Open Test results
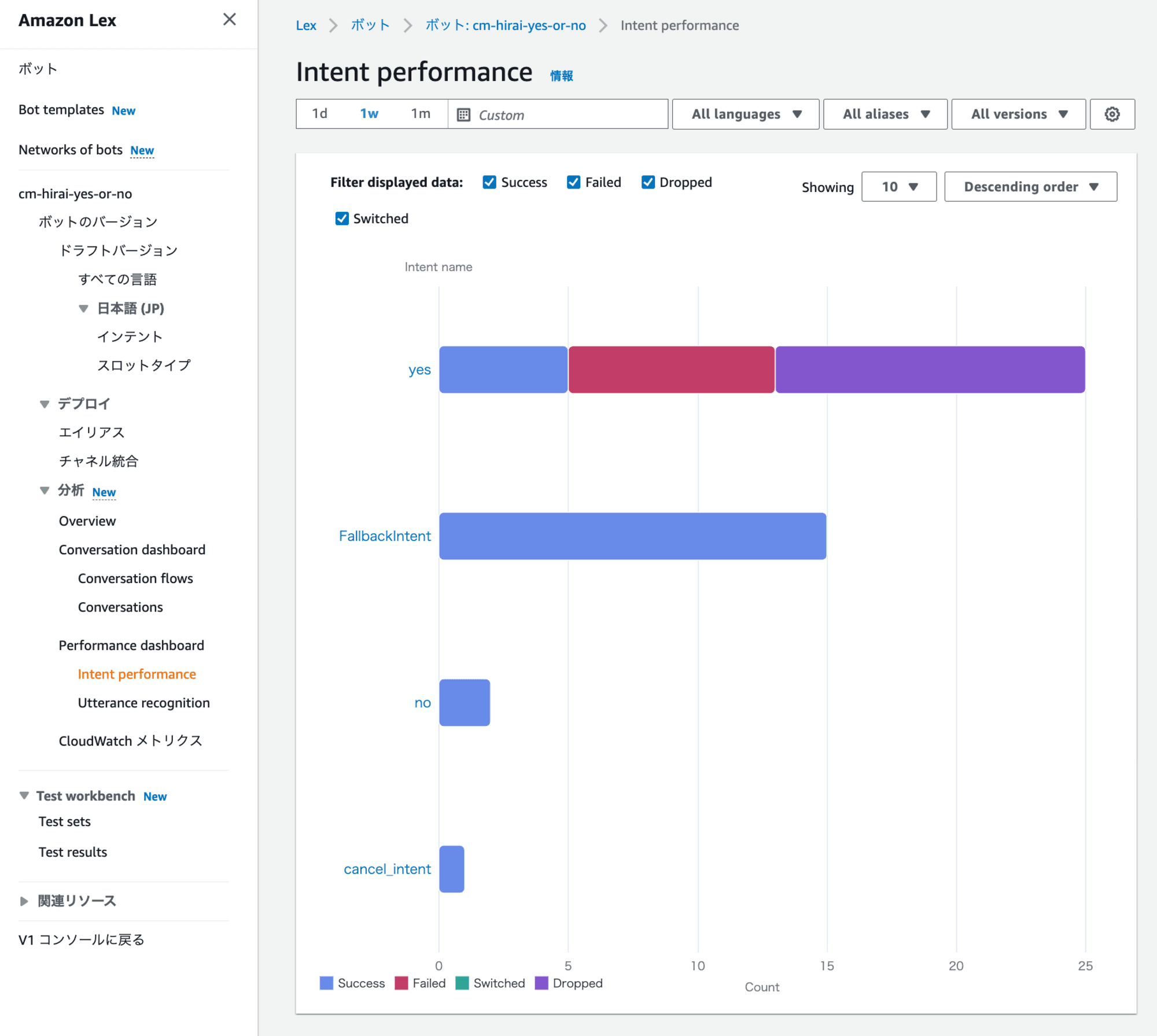 click(x=73, y=852)
